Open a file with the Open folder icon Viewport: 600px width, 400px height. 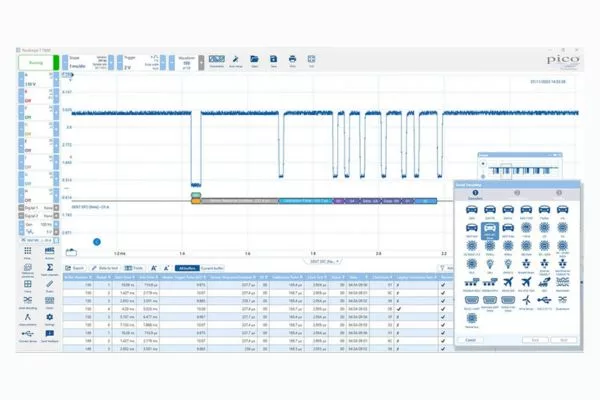(x=254, y=61)
